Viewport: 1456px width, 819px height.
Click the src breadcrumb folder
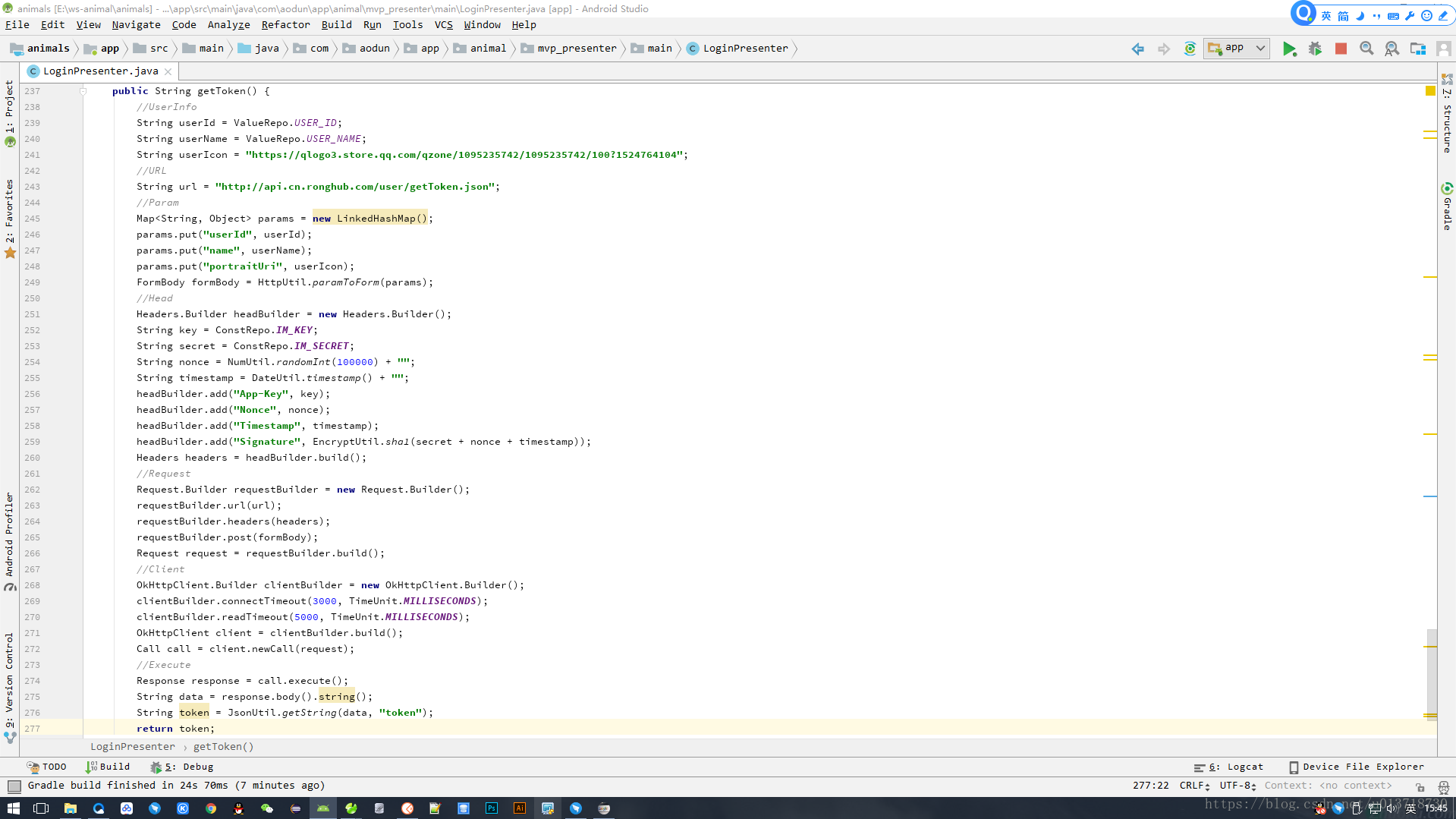[x=150, y=49]
